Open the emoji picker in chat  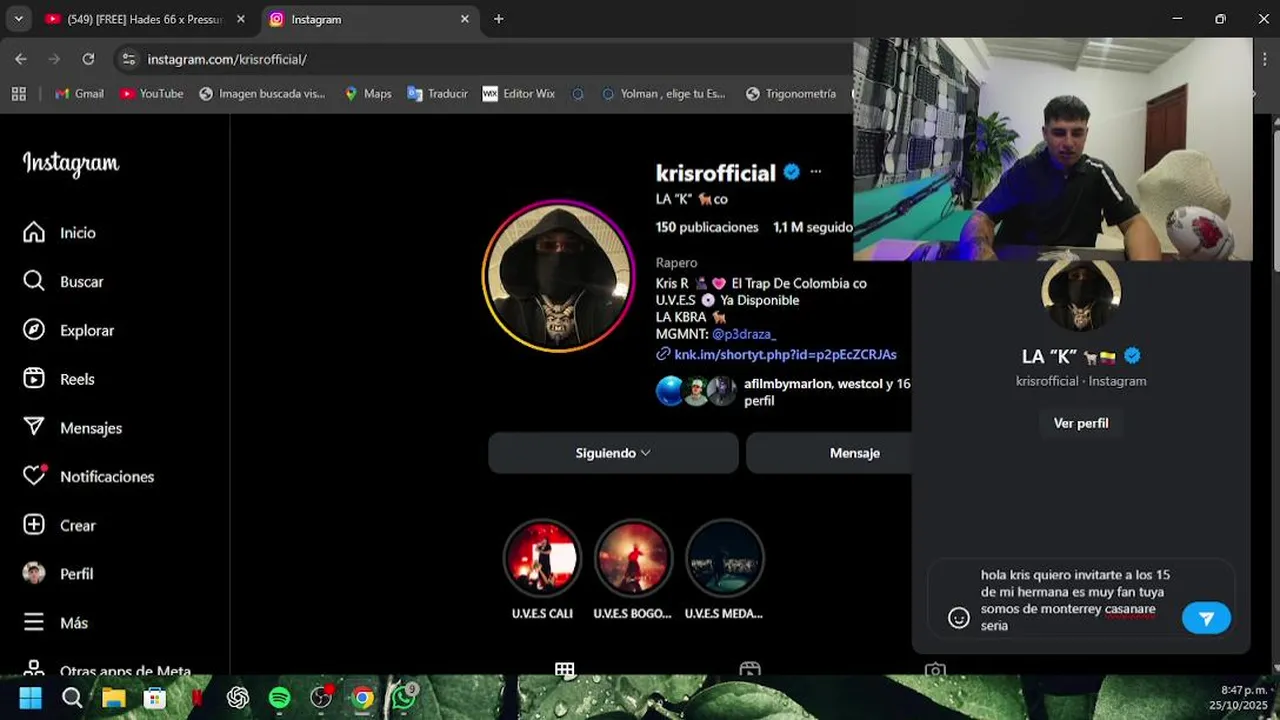click(x=959, y=618)
